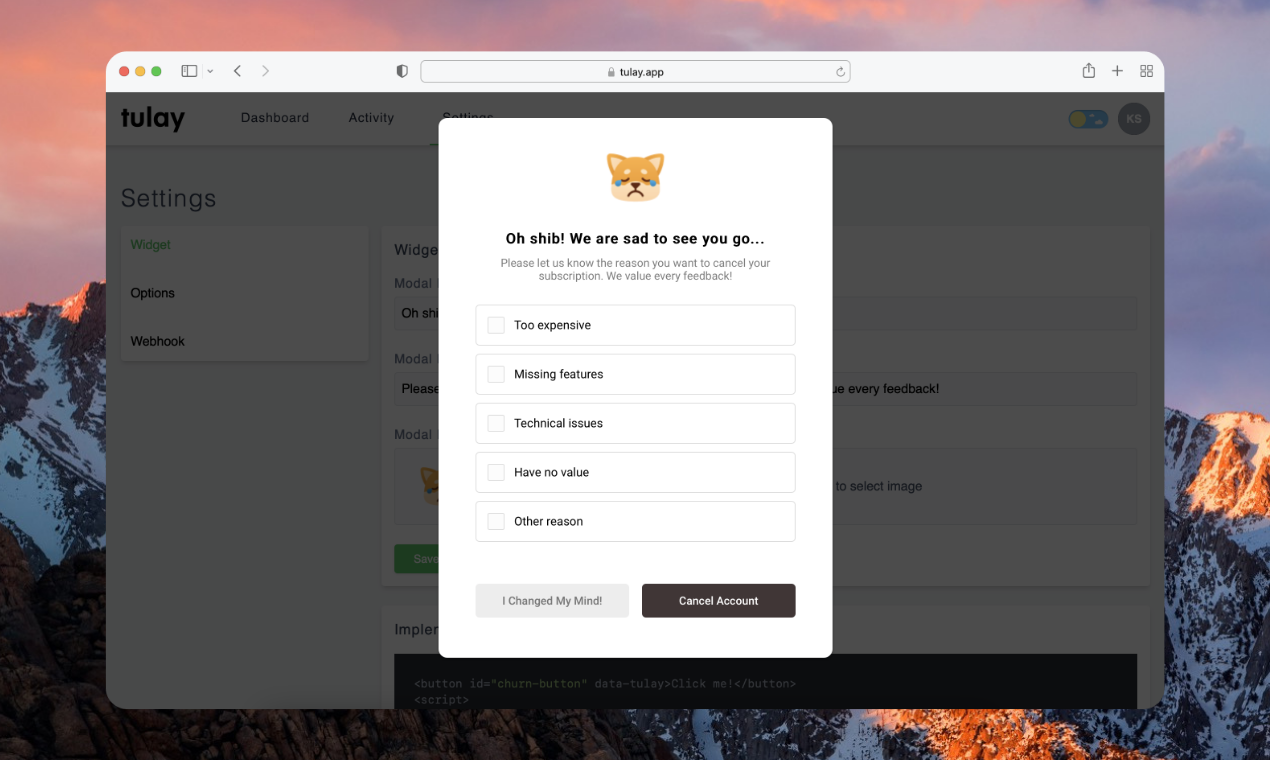This screenshot has width=1270, height=760.
Task: Open the Dashboard nav item
Action: 275,118
